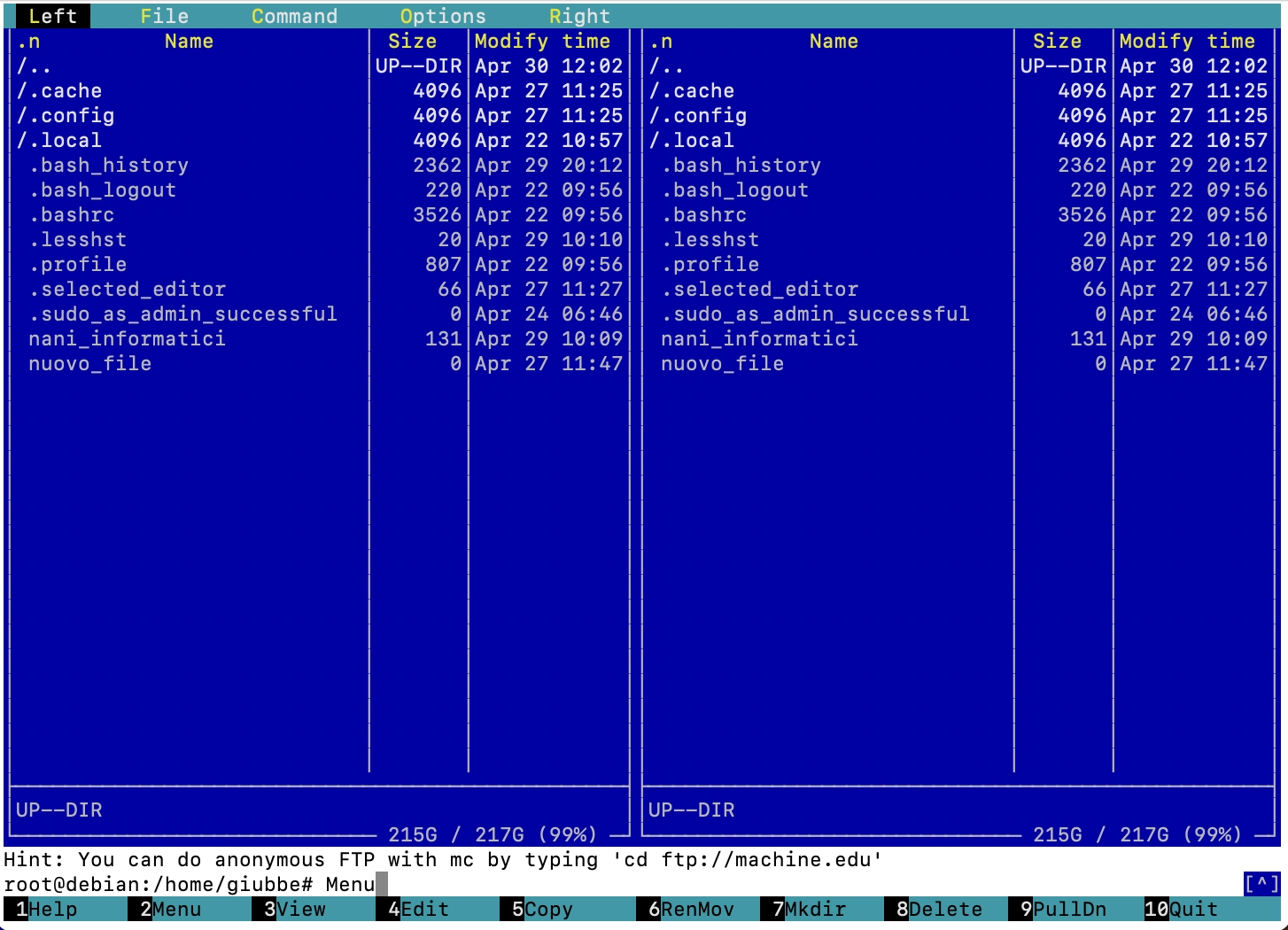Sort right panel by Modify time header

(1187, 41)
